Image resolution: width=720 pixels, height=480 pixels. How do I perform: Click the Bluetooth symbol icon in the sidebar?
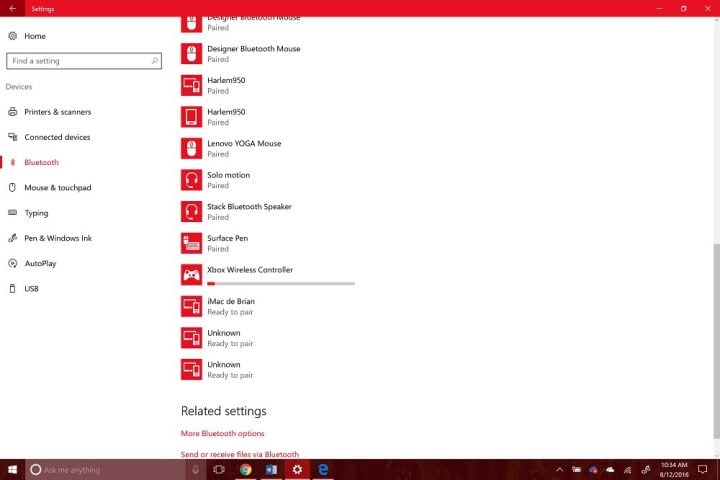(x=13, y=162)
